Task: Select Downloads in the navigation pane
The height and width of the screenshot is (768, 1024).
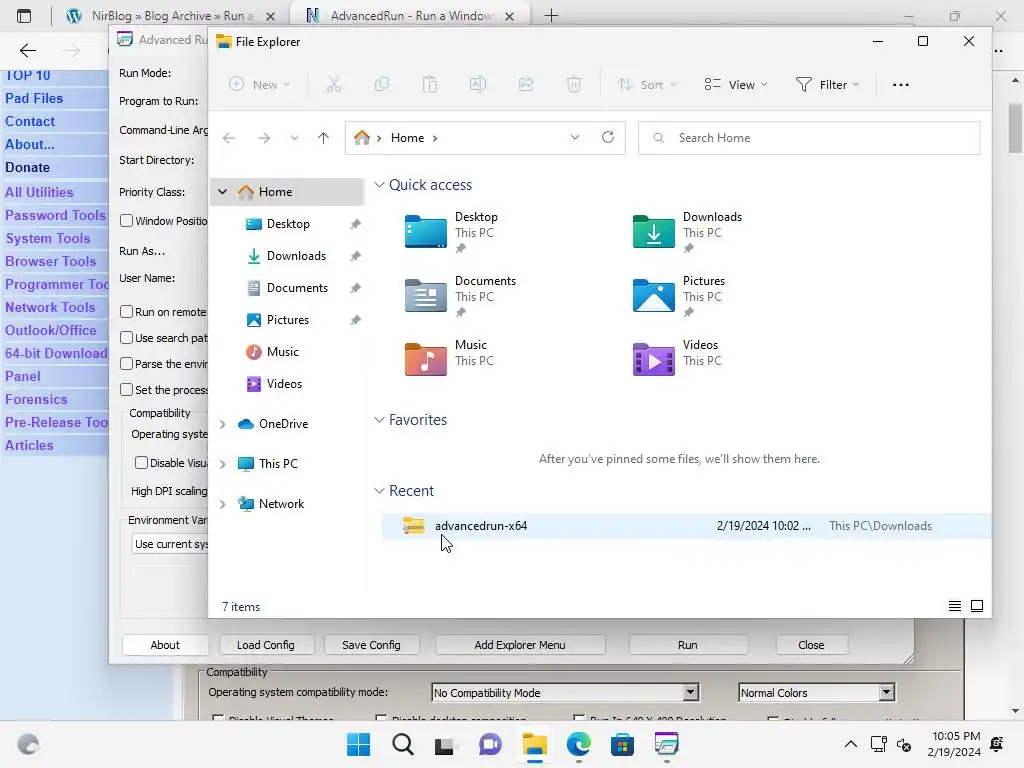Action: click(296, 256)
